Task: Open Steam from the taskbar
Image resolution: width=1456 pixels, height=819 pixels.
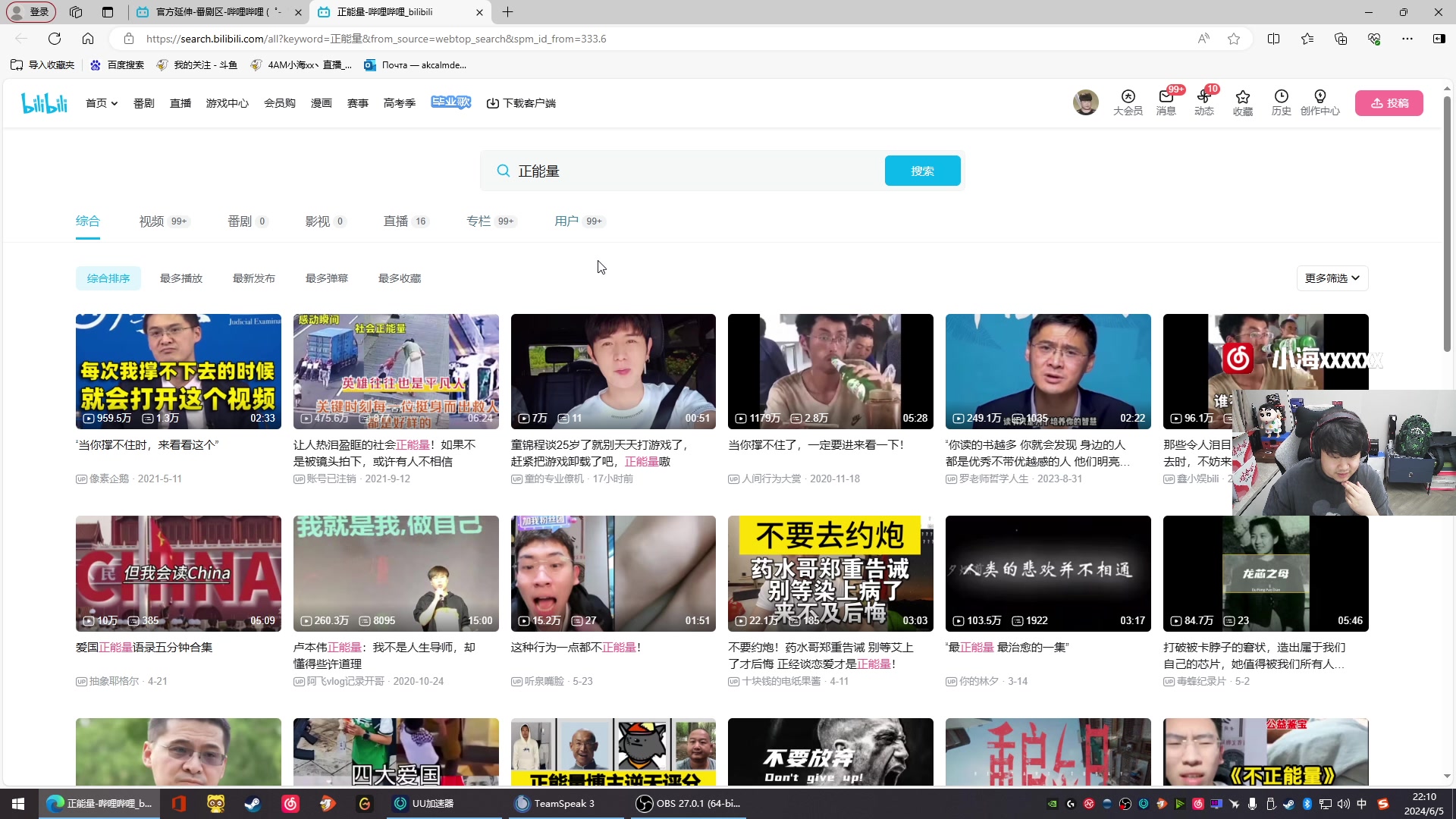Action: pos(253,804)
